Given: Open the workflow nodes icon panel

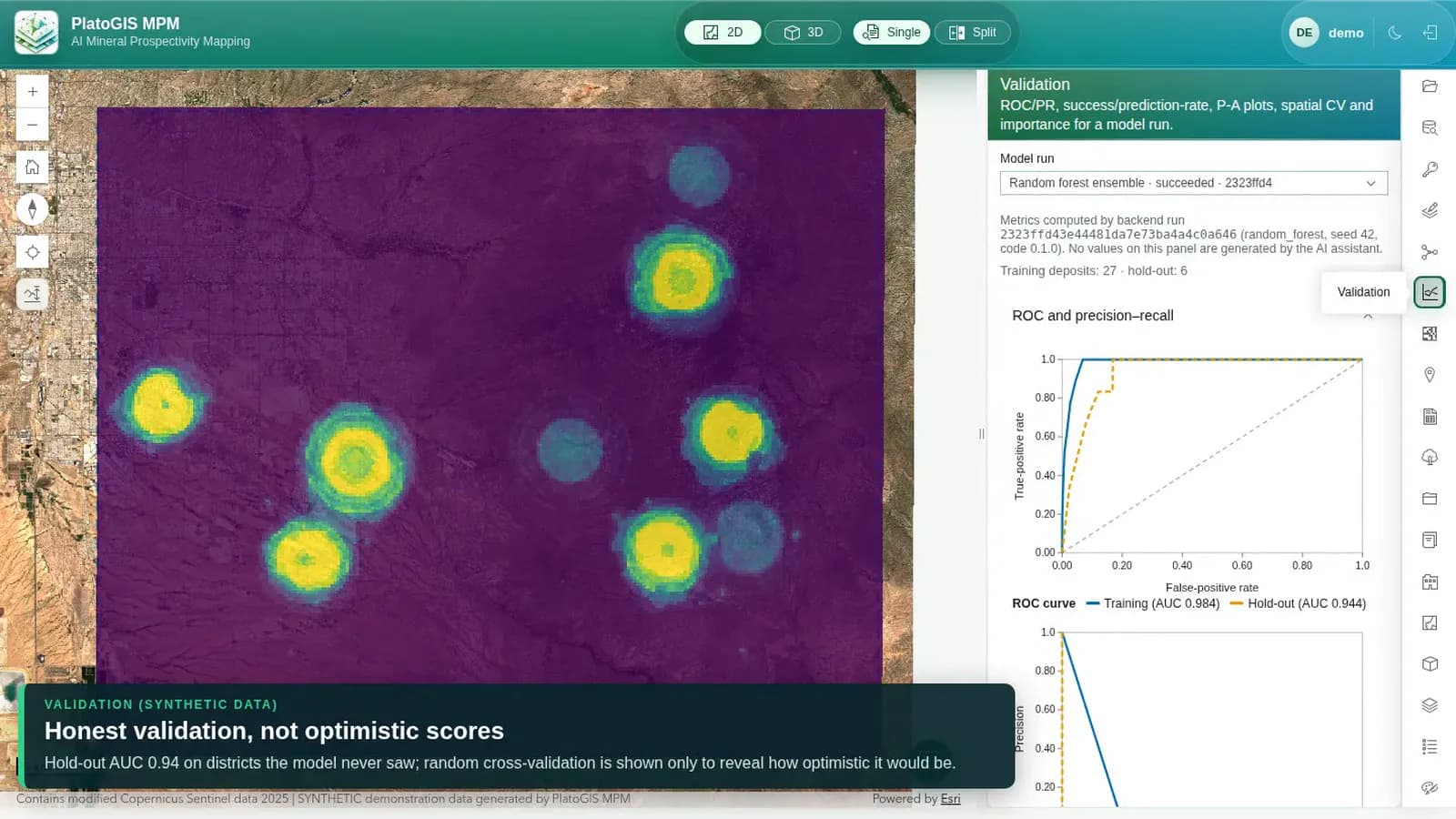Looking at the screenshot, I should coord(1430,251).
